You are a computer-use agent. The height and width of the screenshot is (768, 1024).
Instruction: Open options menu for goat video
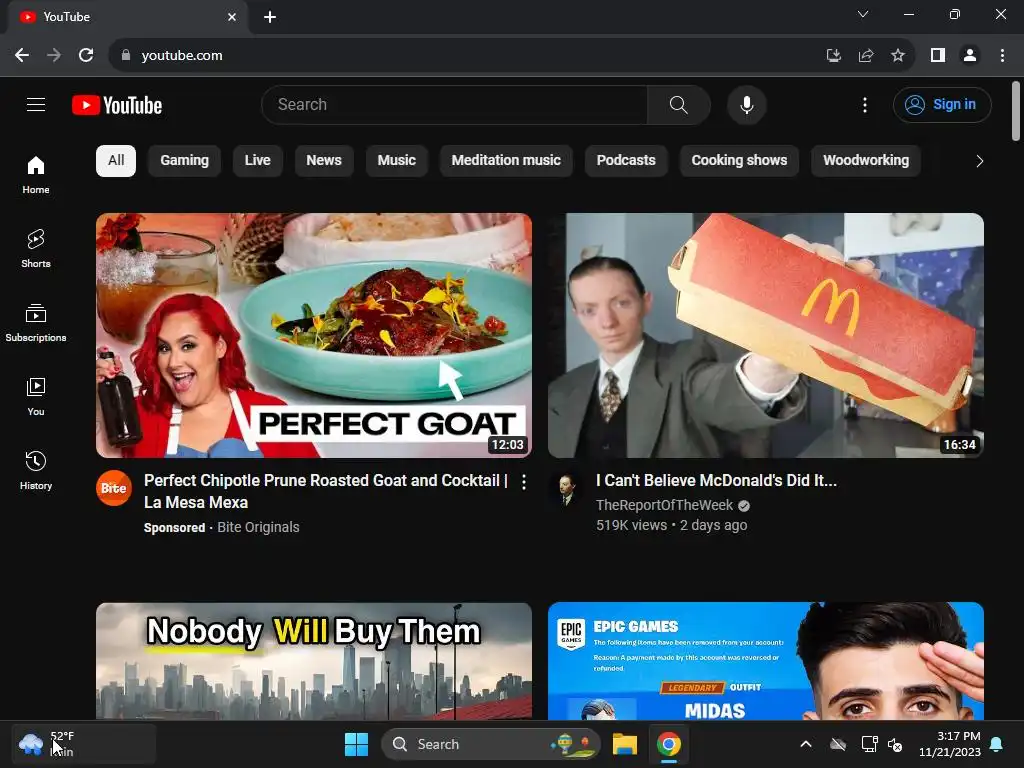click(x=524, y=482)
